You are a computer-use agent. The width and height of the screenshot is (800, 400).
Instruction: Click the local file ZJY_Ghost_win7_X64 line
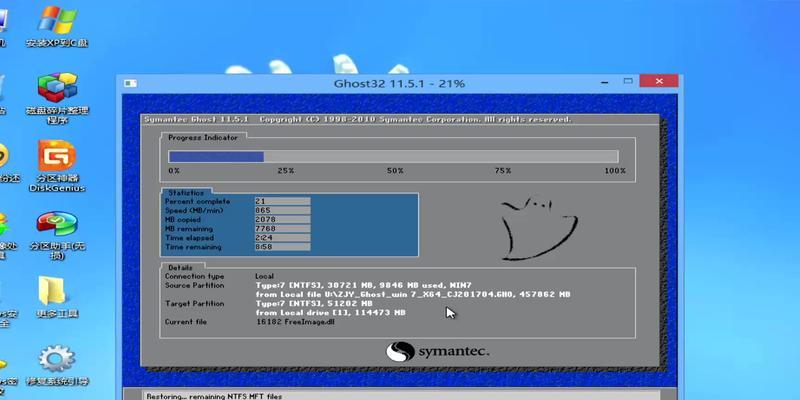click(x=413, y=295)
